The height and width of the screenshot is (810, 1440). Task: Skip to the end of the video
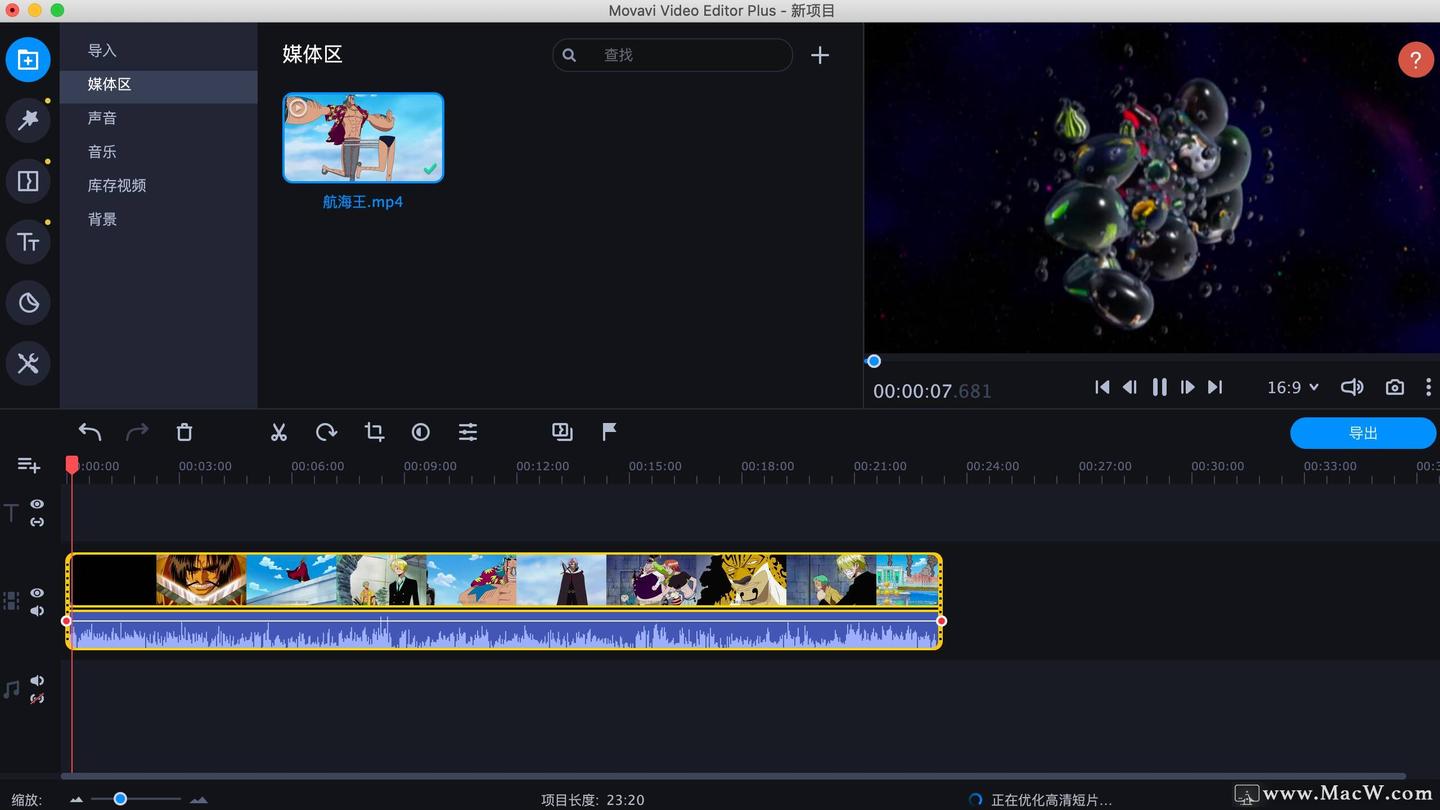pos(1215,387)
